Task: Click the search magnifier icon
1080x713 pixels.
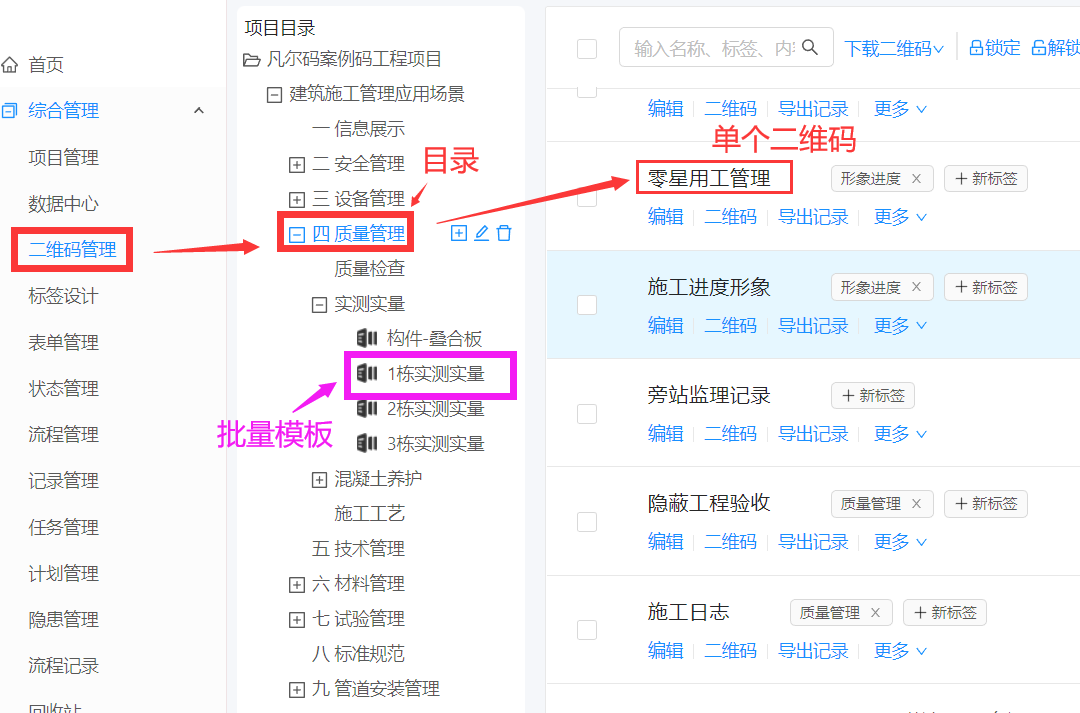Action: (x=811, y=48)
